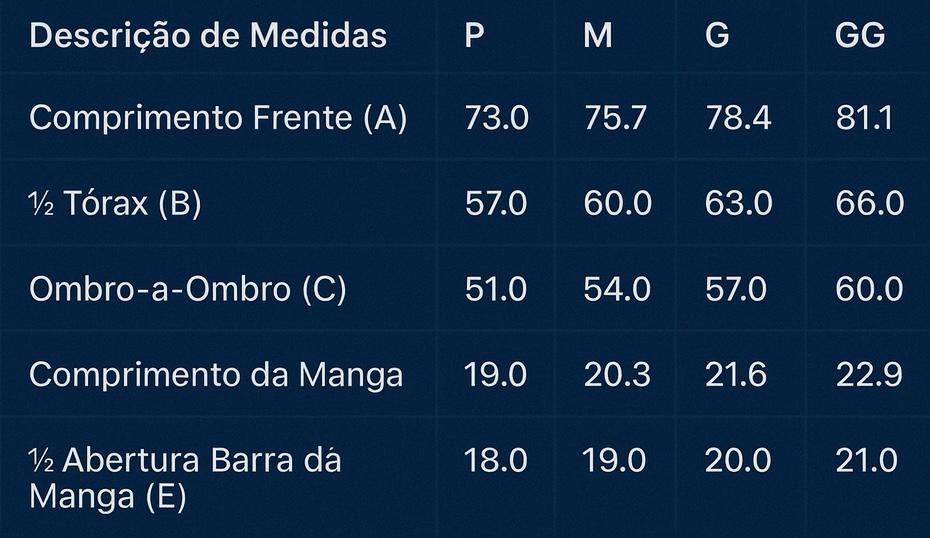
Task: Select the "½ Tórax (B)" row label
Action: coord(115,203)
